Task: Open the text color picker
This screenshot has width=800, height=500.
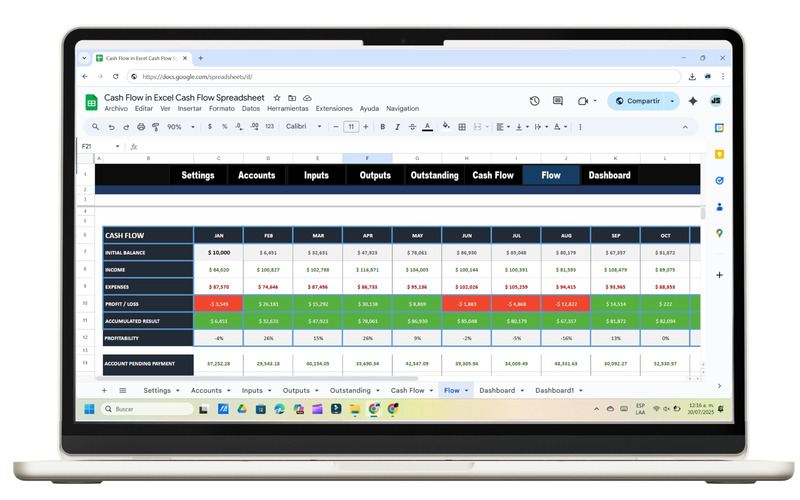Action: tap(428, 127)
